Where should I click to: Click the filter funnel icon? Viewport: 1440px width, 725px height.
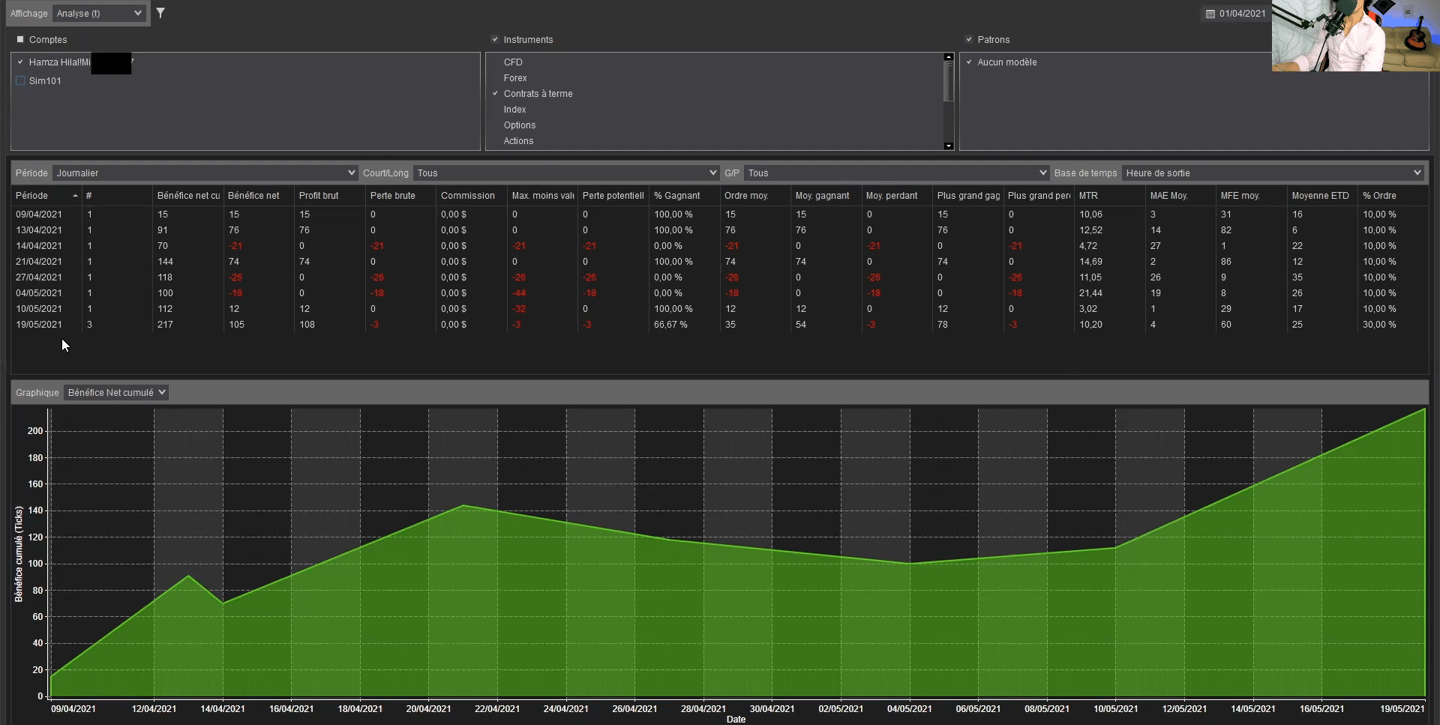coord(160,13)
